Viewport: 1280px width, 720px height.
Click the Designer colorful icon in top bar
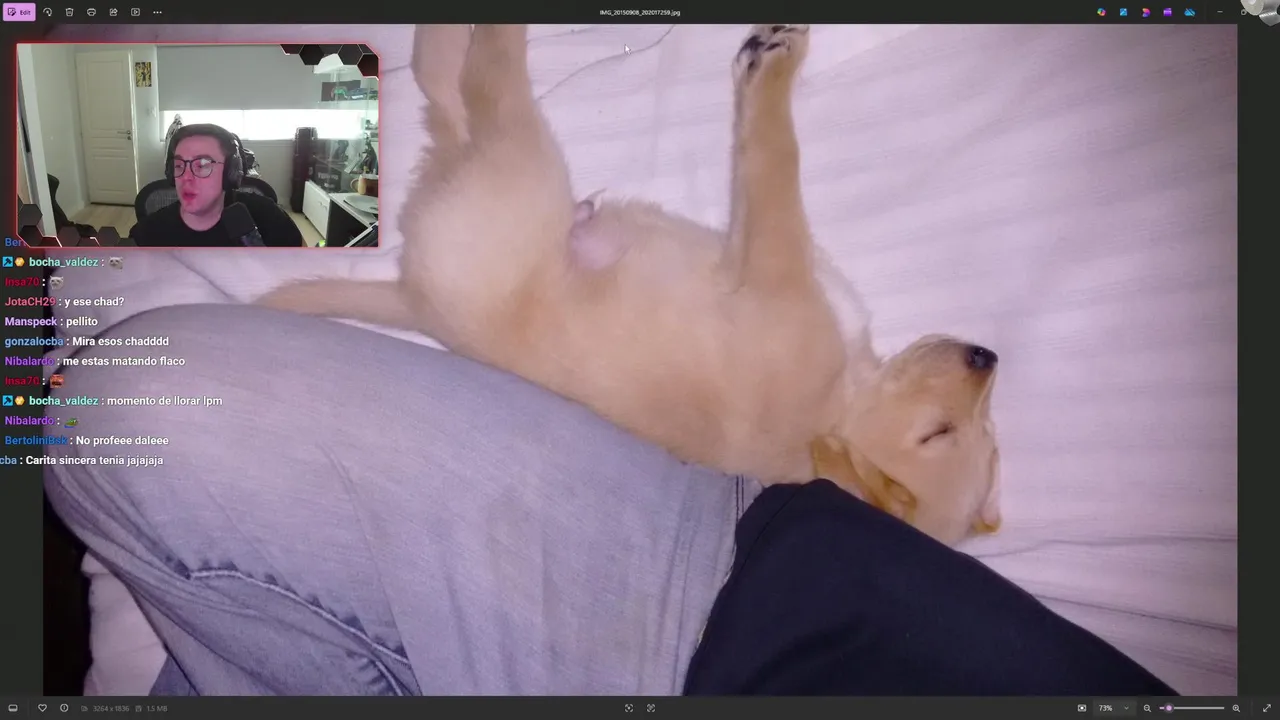1101,12
